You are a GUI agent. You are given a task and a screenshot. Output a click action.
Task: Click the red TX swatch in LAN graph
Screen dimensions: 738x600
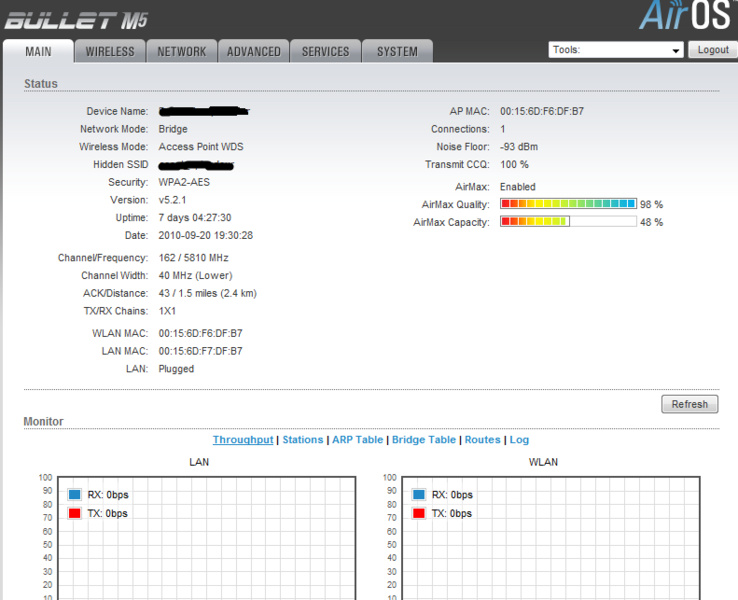74,513
